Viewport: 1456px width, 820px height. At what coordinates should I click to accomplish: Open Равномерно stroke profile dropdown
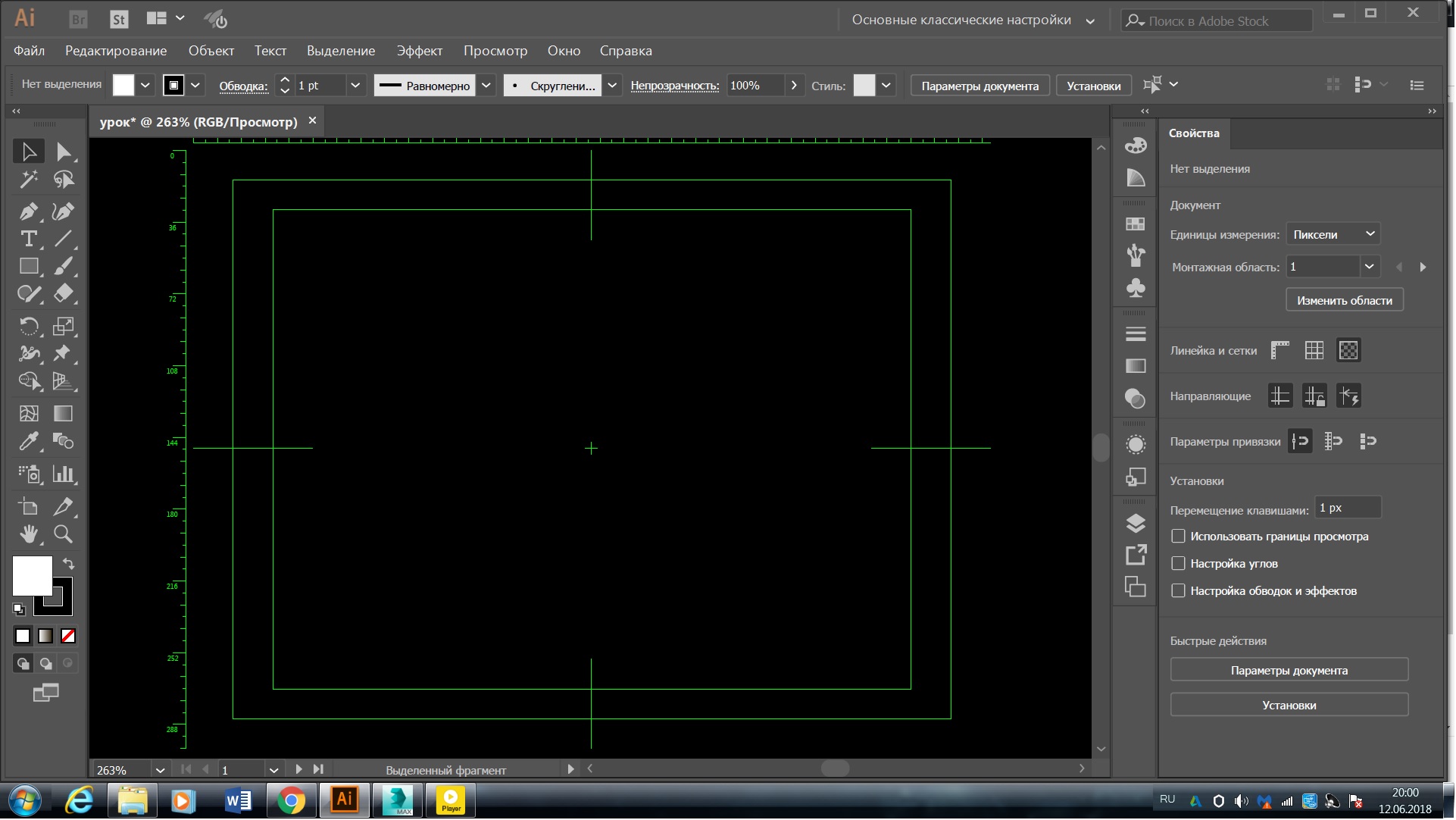coord(486,86)
